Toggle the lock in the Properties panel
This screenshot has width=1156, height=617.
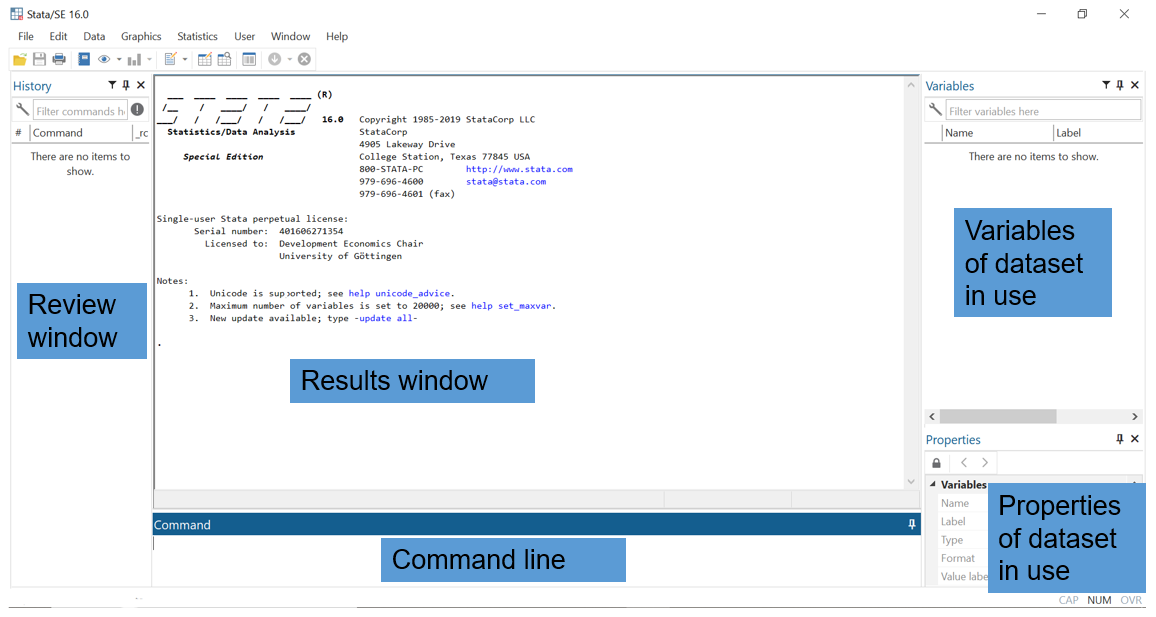point(936,462)
